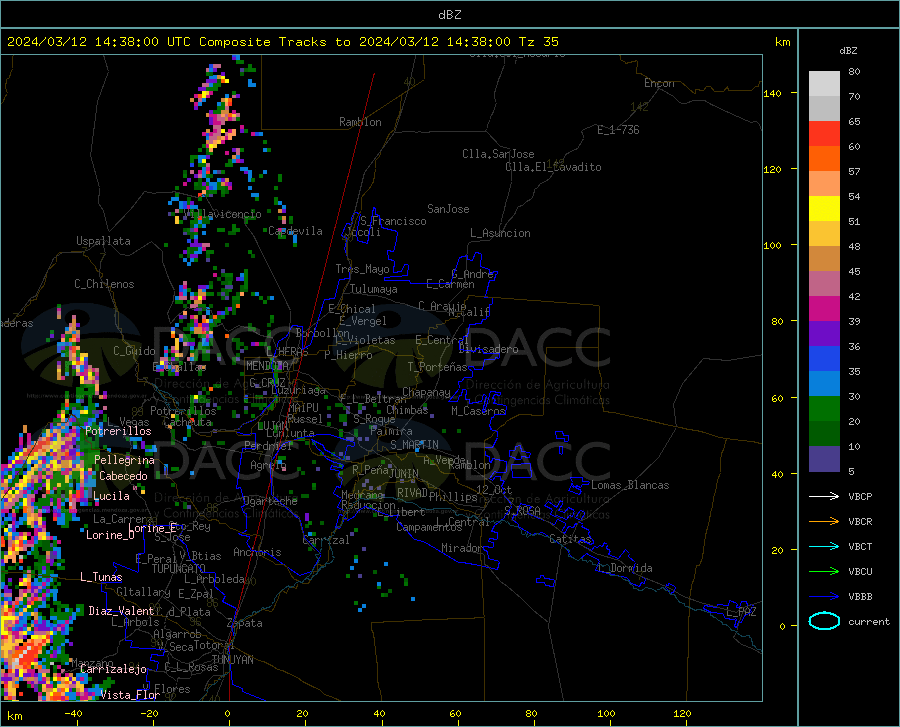This screenshot has width=900, height=727.
Task: Click the Pellegrina label
Action: pyautogui.click(x=124, y=460)
